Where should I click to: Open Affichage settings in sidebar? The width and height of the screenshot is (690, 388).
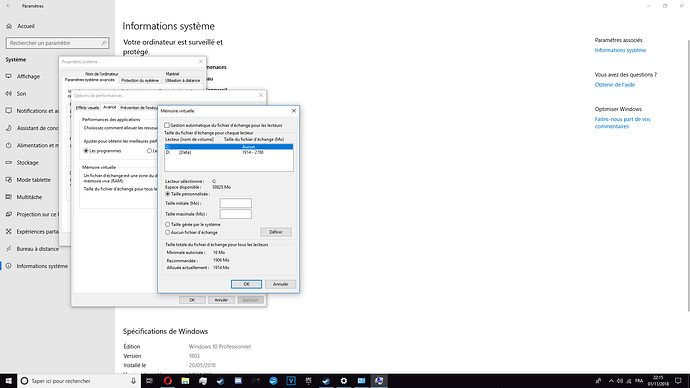[28, 76]
